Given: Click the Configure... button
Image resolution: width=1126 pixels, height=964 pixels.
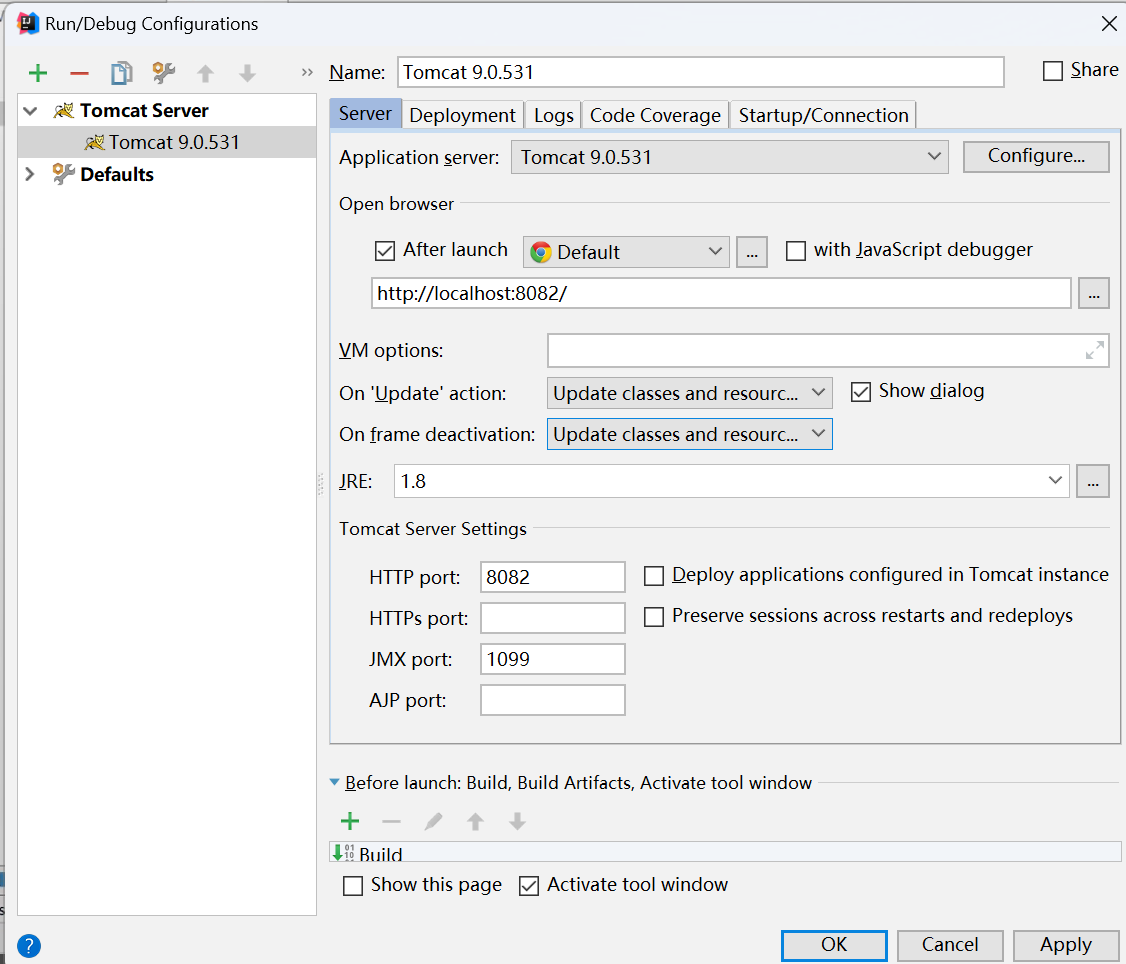Looking at the screenshot, I should coord(1036,156).
